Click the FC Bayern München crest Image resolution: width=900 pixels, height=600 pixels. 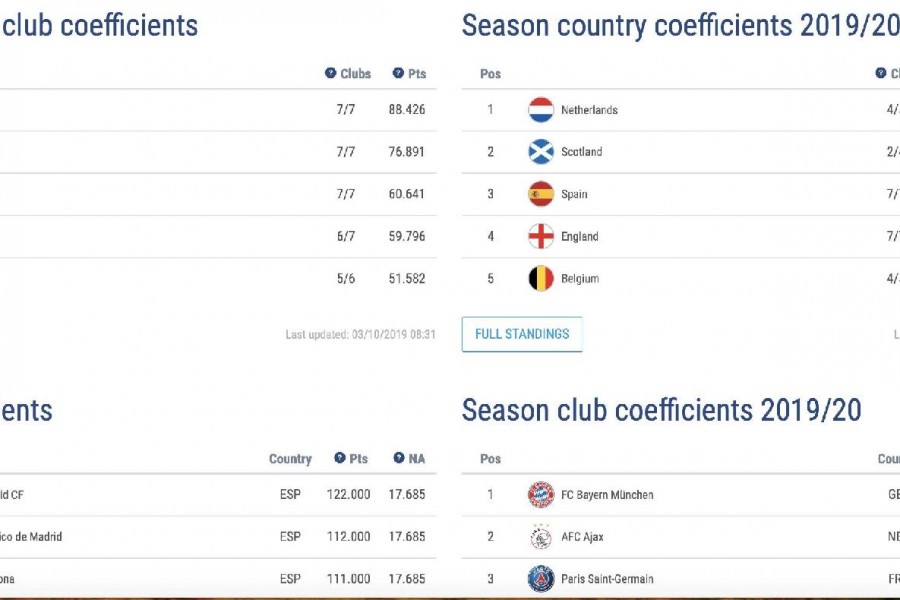click(541, 494)
